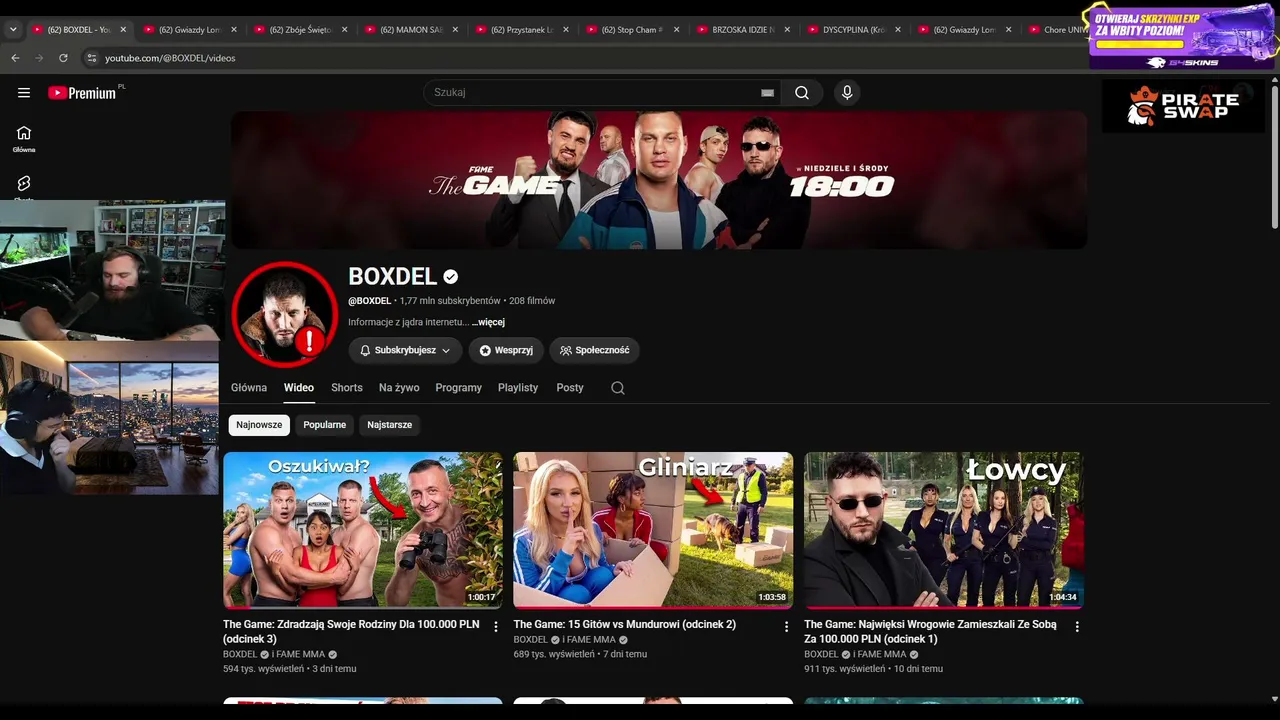Select the Najstarsze filter chip
This screenshot has height=720, width=1280.
pyautogui.click(x=389, y=425)
